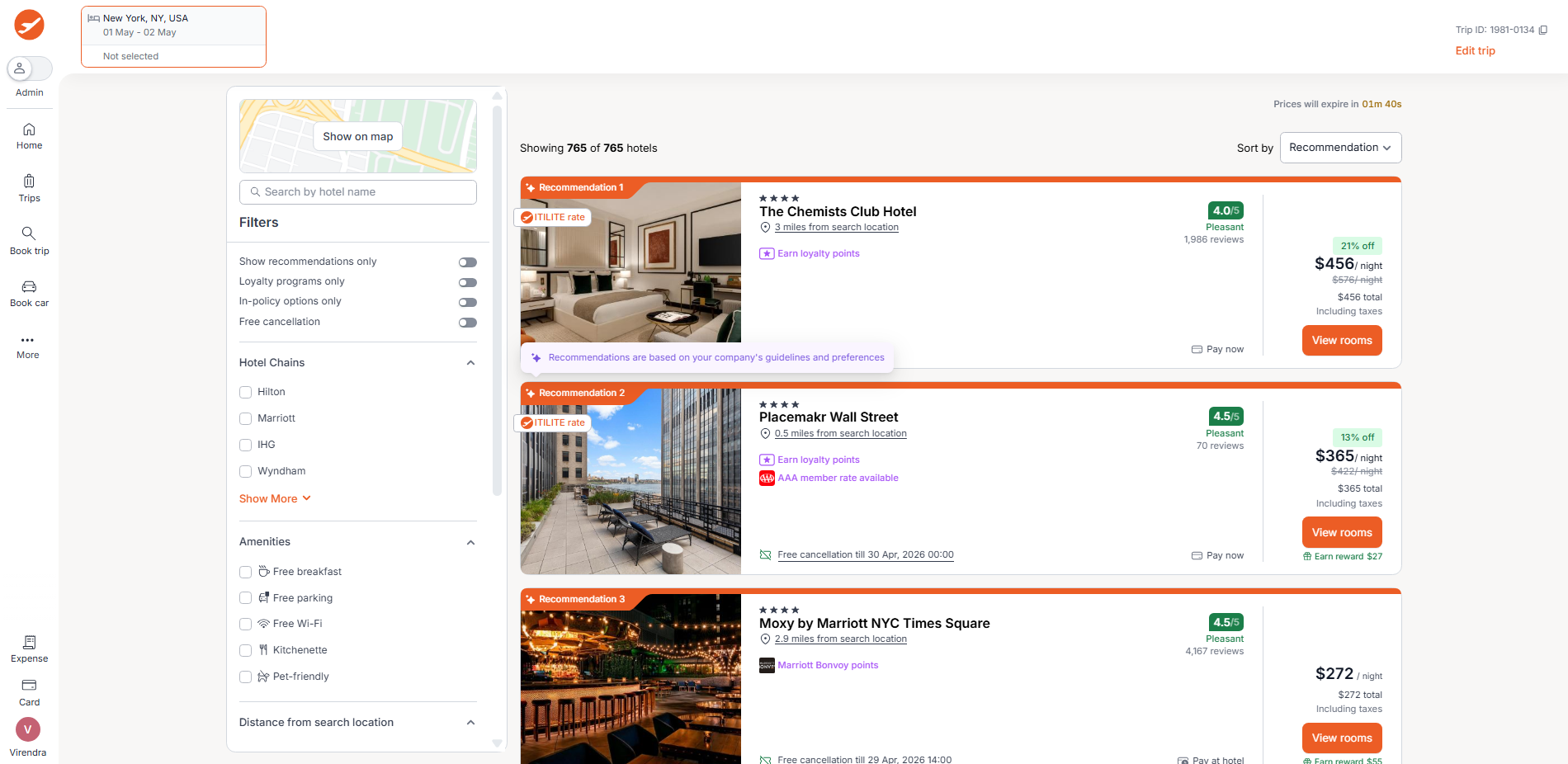
Task: Click the filters panel scrollbar
Action: (x=497, y=301)
